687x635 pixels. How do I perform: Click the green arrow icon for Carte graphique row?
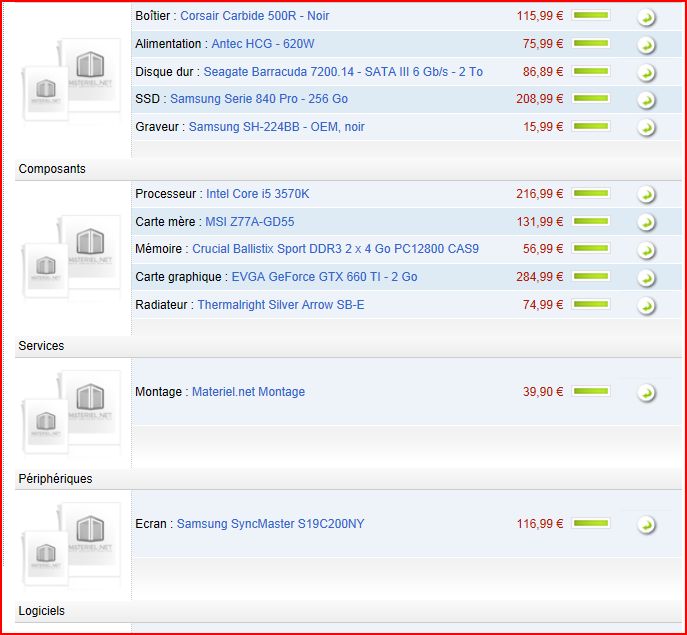click(646, 277)
